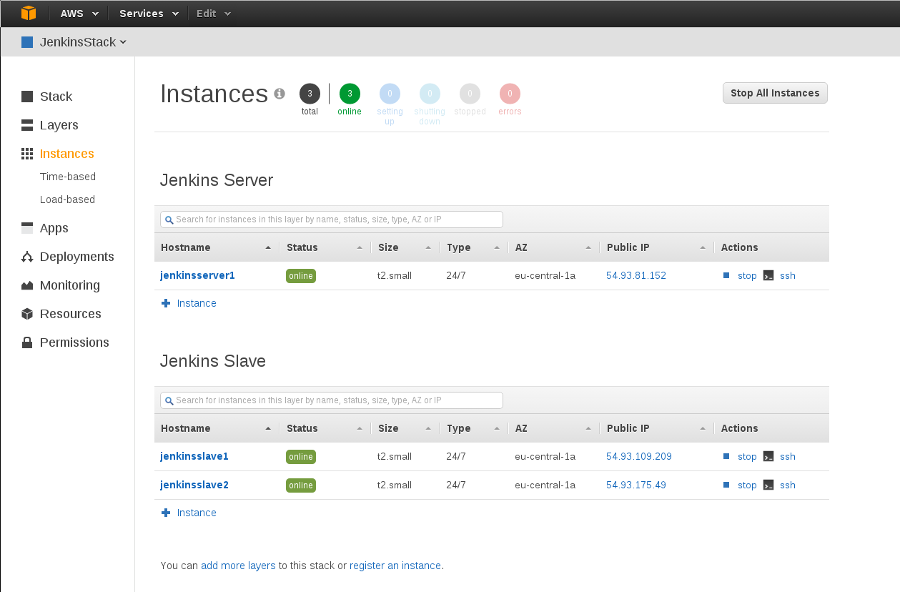Click the setting up count circle
This screenshot has height=592, width=900.
390,94
